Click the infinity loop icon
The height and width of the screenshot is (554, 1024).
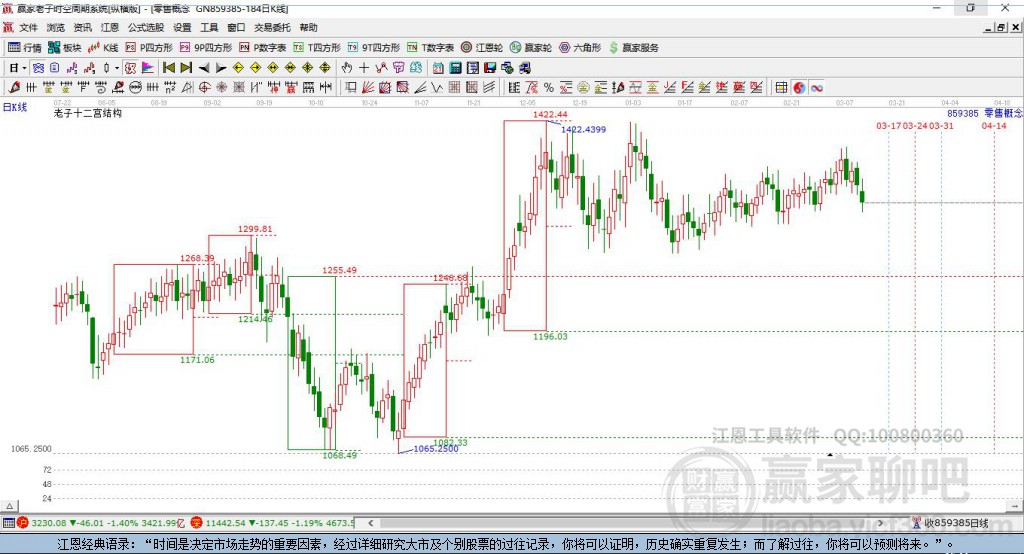coord(816,88)
